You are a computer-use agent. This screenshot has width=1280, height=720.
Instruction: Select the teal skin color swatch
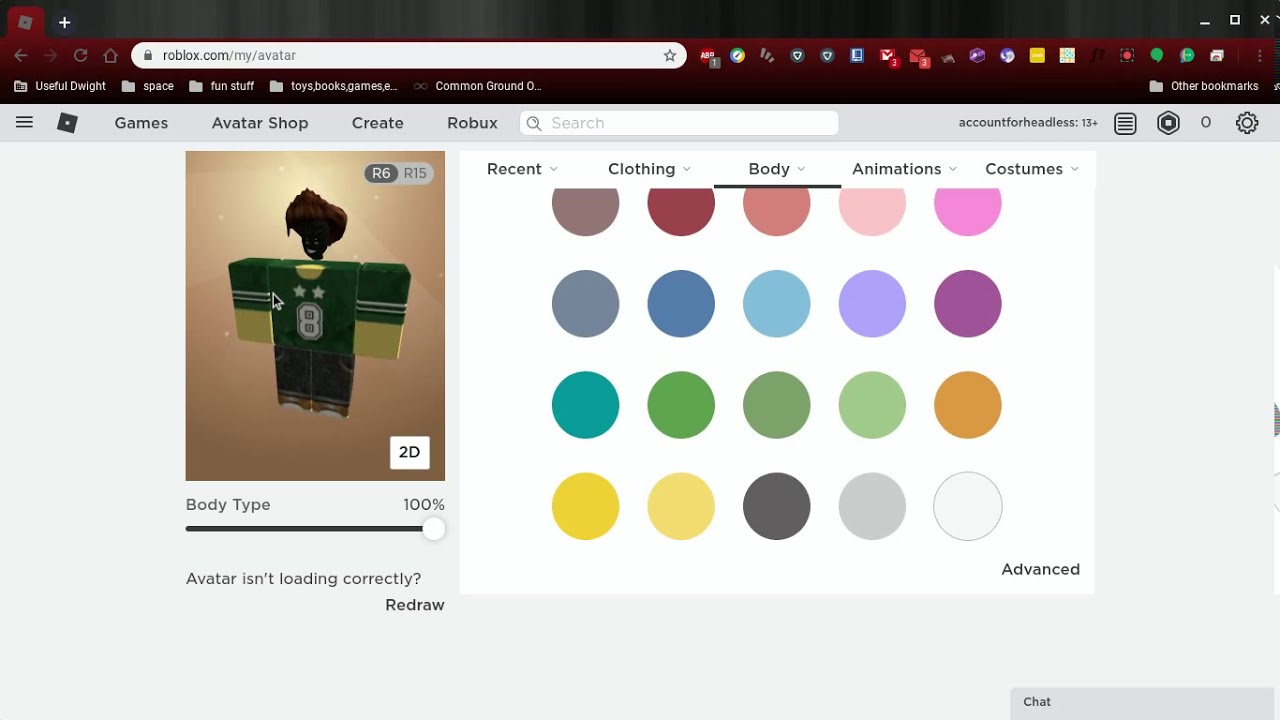click(586, 405)
